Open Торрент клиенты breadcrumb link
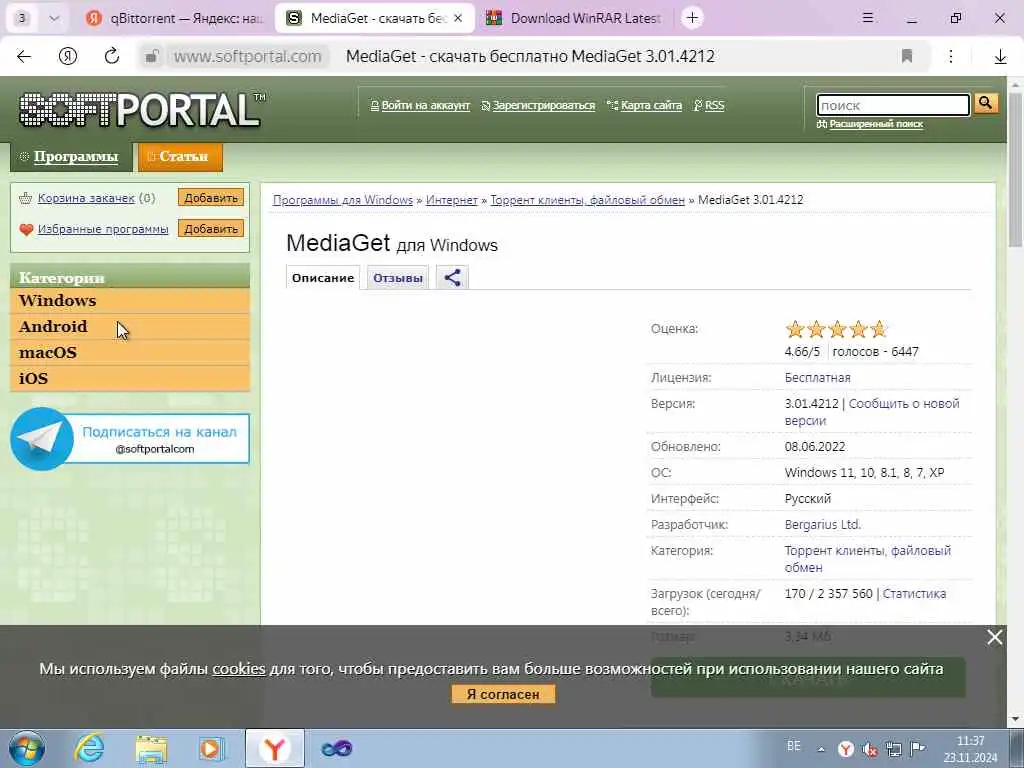Viewport: 1024px width, 768px height. pyautogui.click(x=587, y=200)
